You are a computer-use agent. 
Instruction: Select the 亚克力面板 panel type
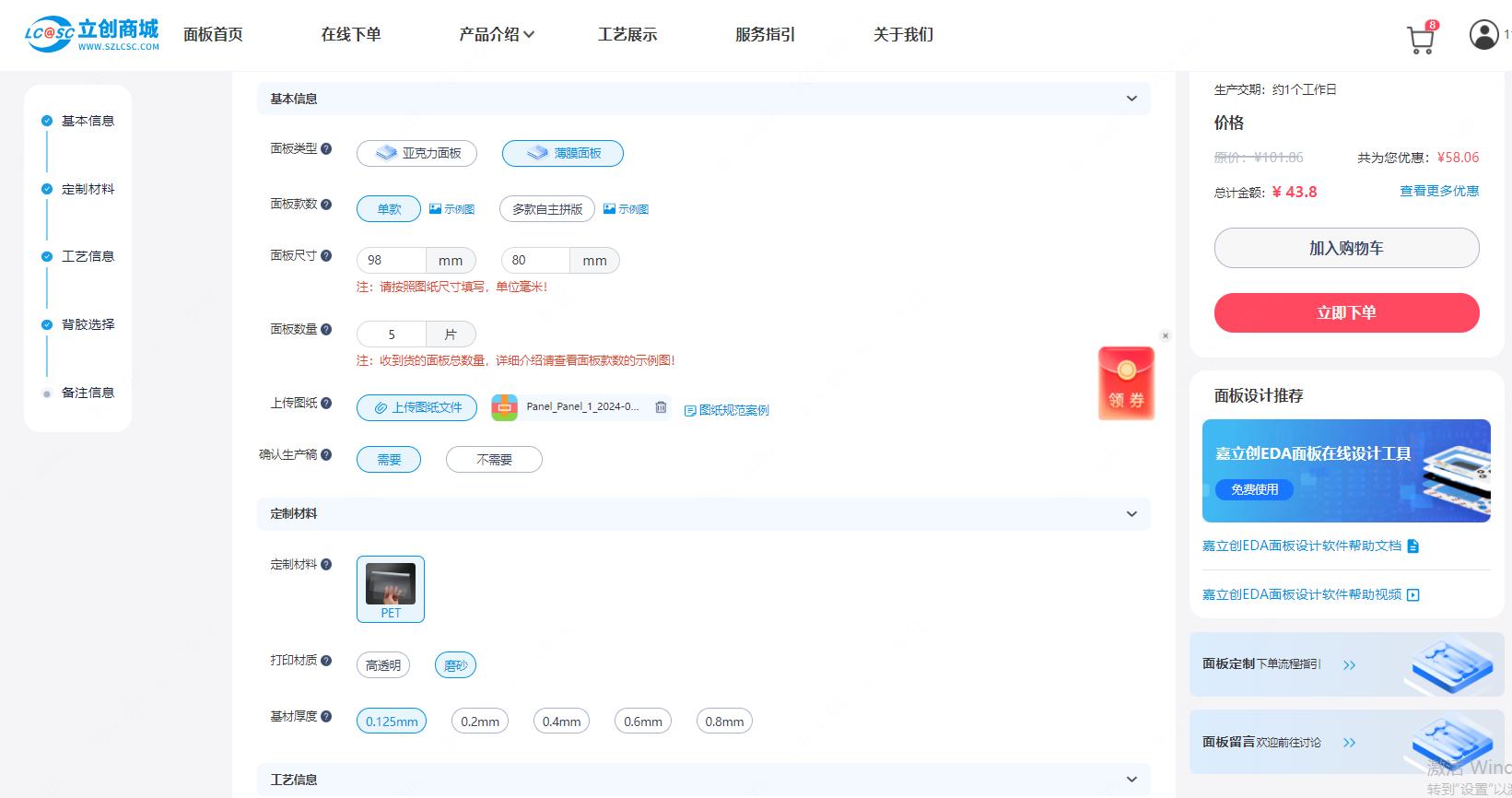(x=416, y=153)
